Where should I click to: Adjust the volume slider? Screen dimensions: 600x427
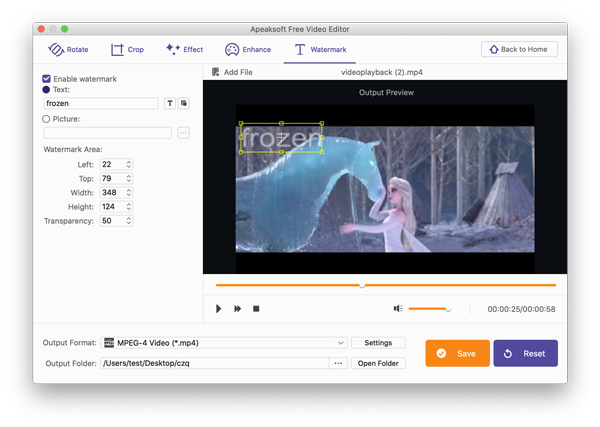click(430, 308)
